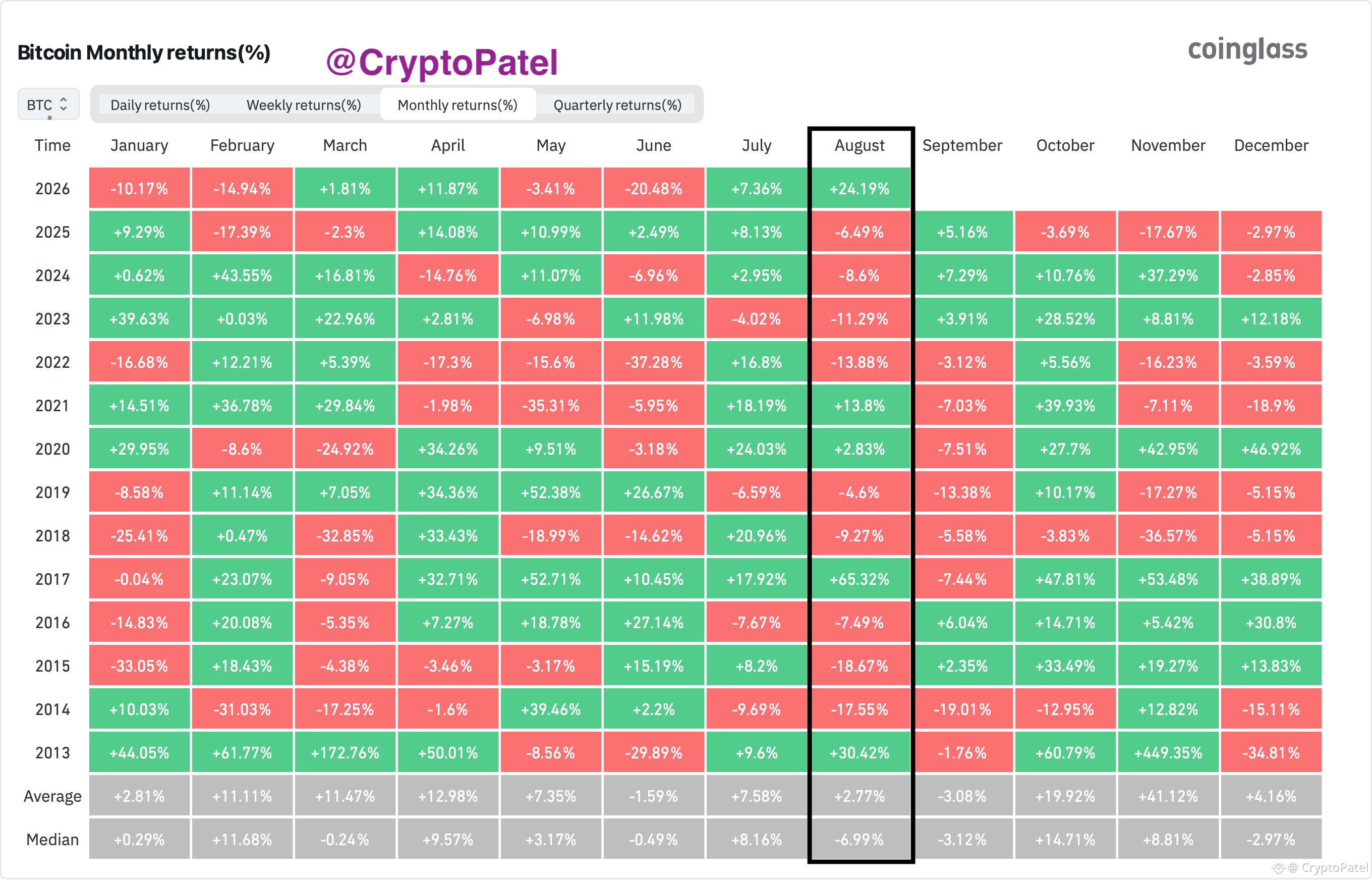Screen dimensions: 1372x880
Task: Select the Monthly returns(%) tab
Action: (458, 105)
